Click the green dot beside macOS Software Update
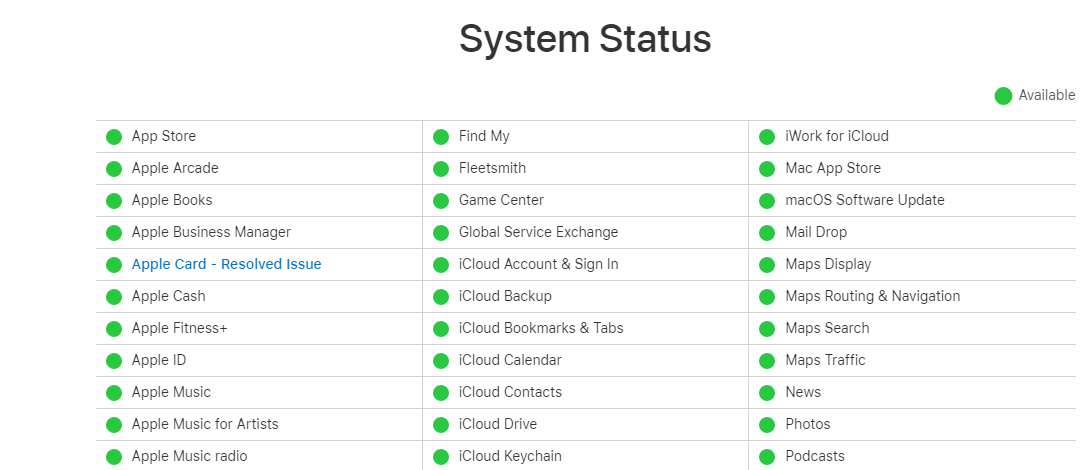This screenshot has height=470, width=1082. tap(767, 201)
